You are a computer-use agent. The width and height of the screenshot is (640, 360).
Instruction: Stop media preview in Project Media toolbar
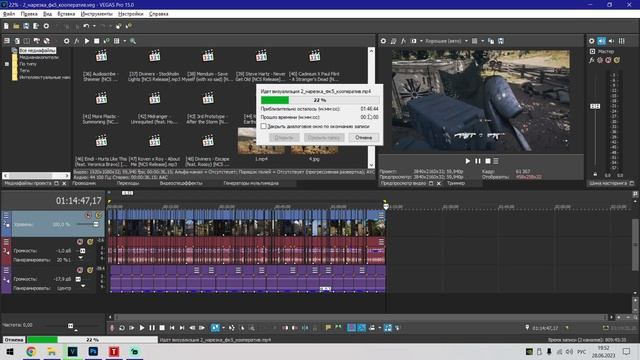tap(96, 41)
